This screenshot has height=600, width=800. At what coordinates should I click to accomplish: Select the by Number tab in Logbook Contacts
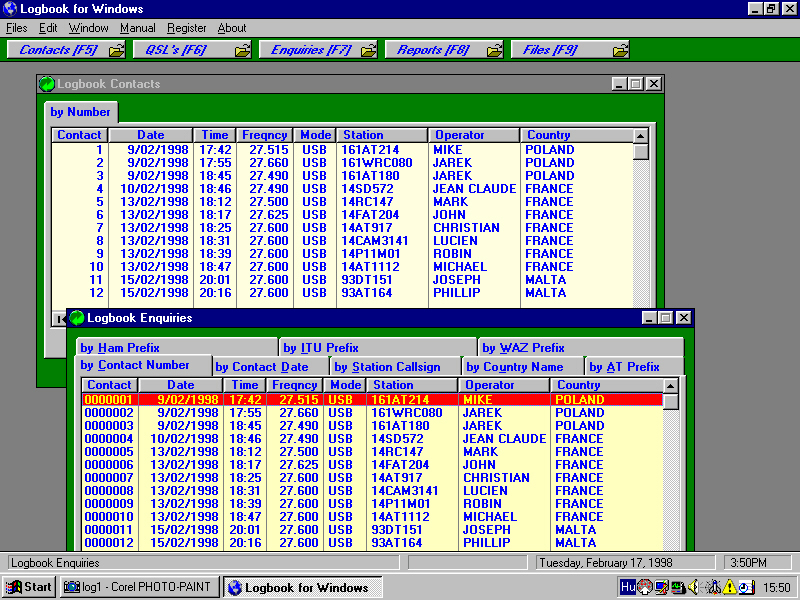pos(81,112)
